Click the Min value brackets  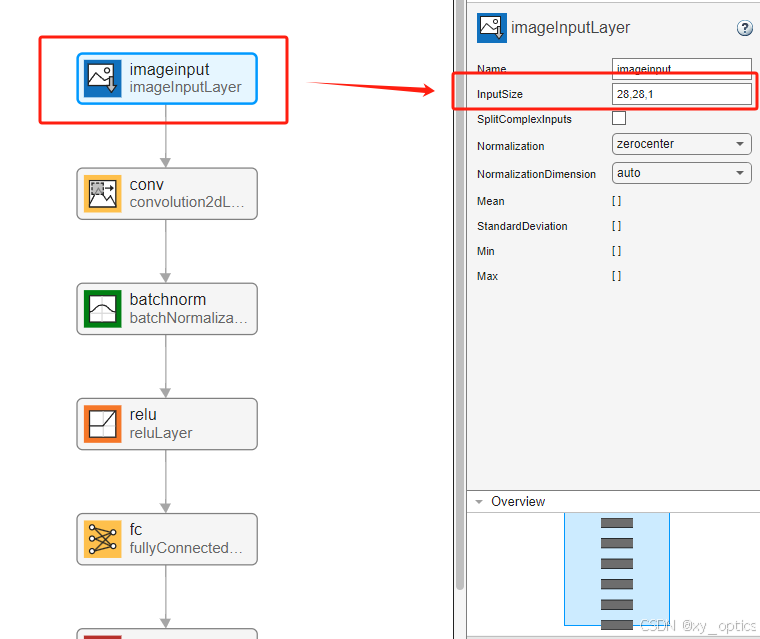coord(616,251)
